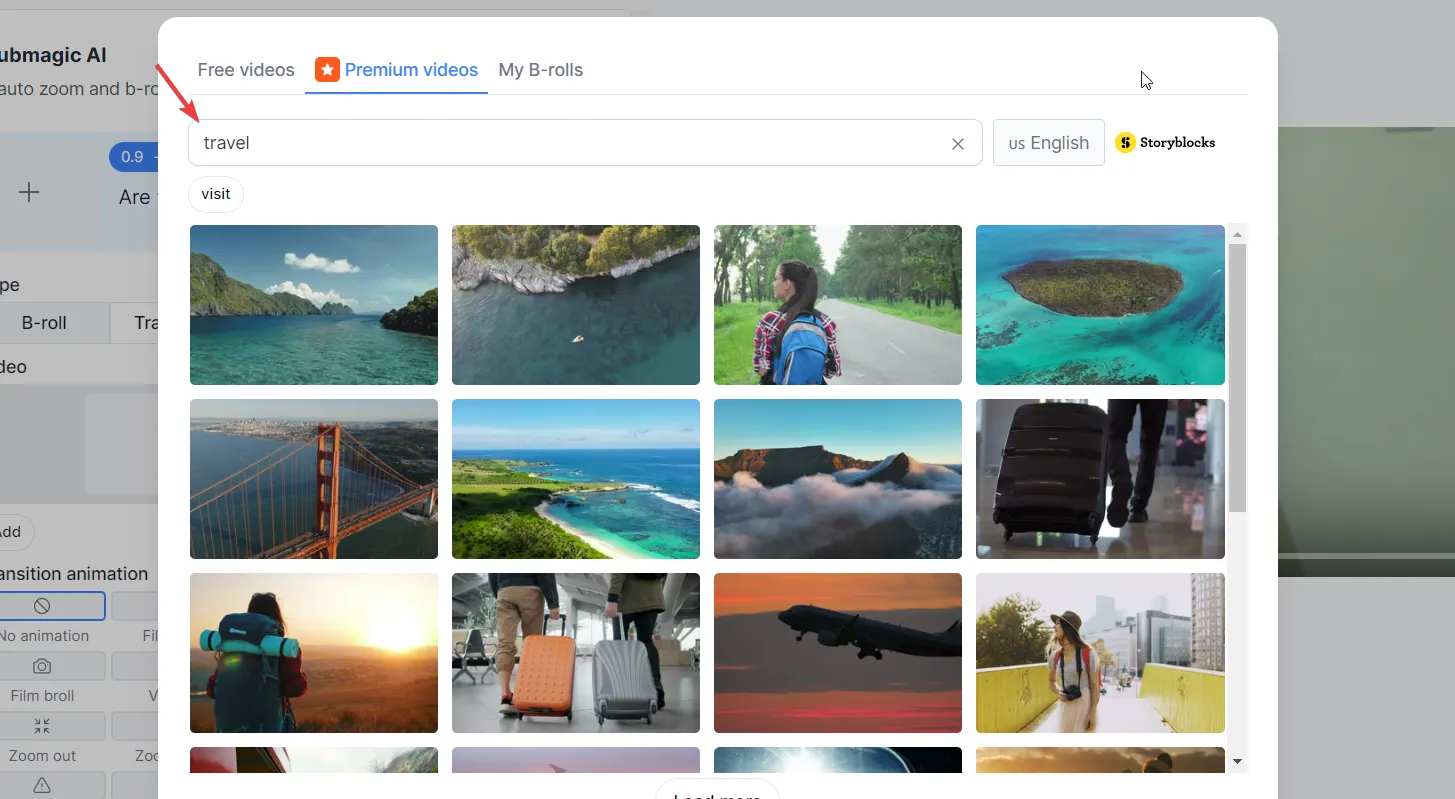The height and width of the screenshot is (799, 1455).
Task: Clear the search text with the X icon
Action: tap(958, 144)
